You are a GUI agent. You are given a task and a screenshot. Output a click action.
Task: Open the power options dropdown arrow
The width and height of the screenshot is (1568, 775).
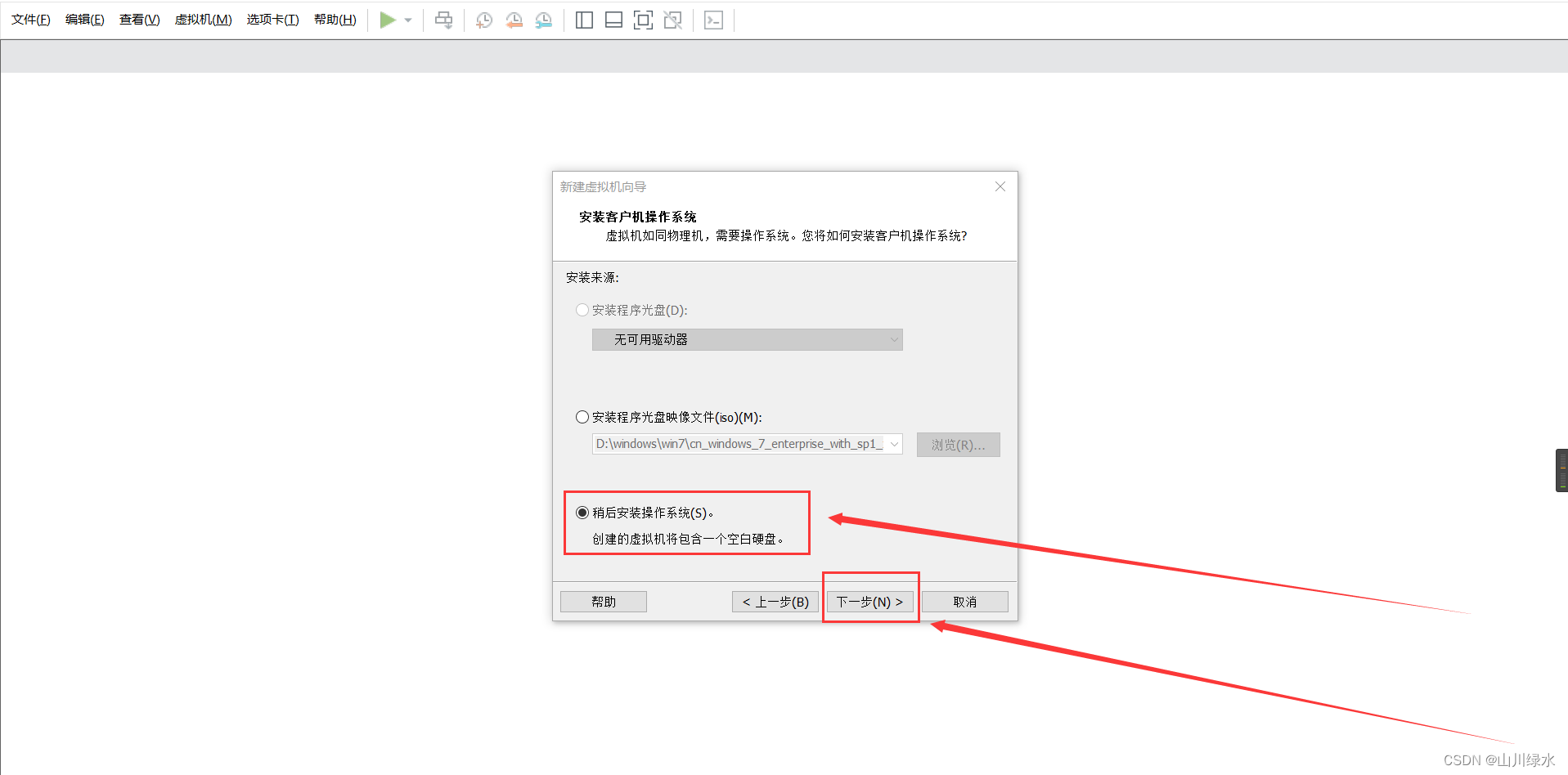click(x=408, y=20)
